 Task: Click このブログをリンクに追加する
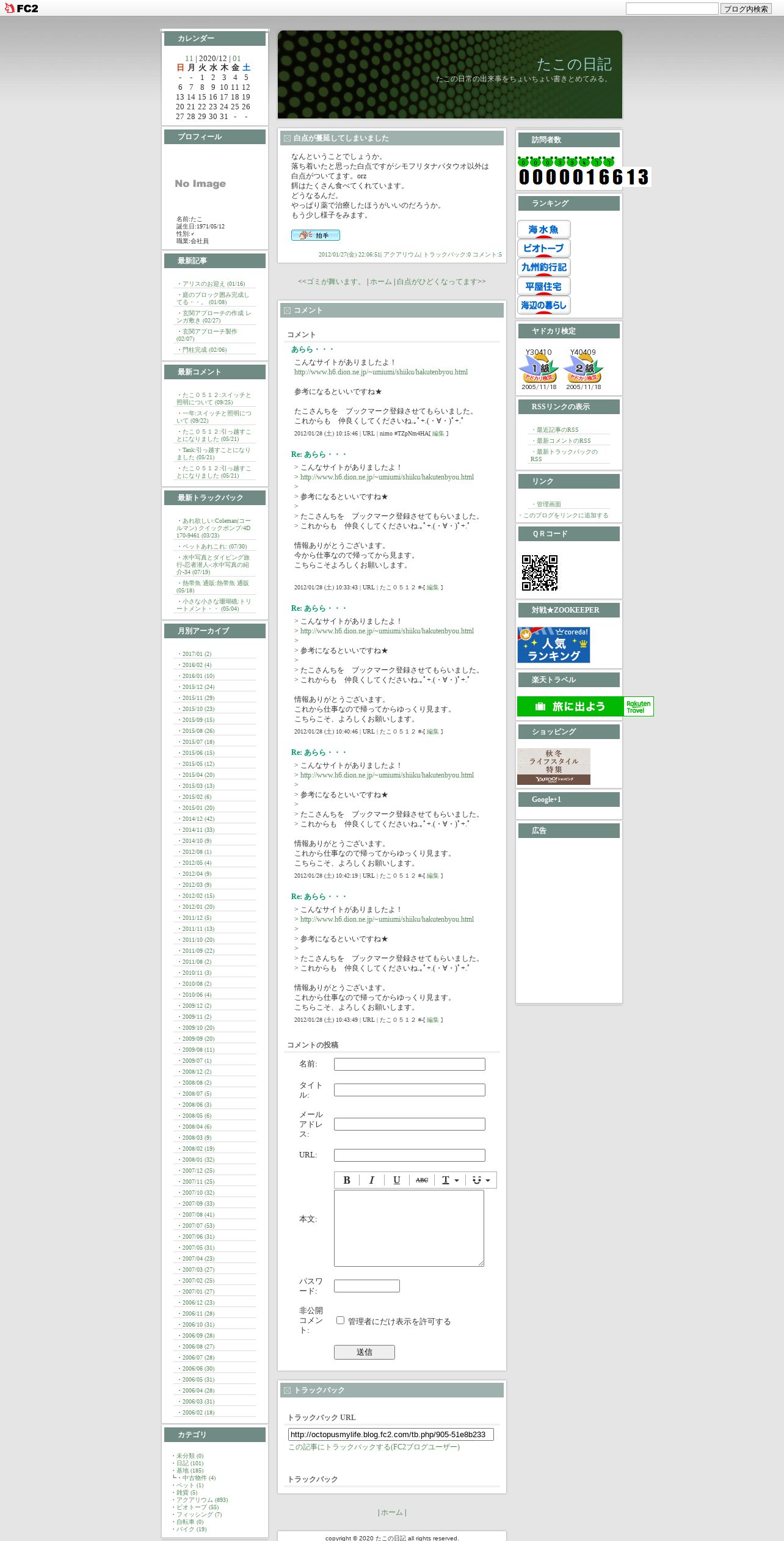[x=565, y=515]
